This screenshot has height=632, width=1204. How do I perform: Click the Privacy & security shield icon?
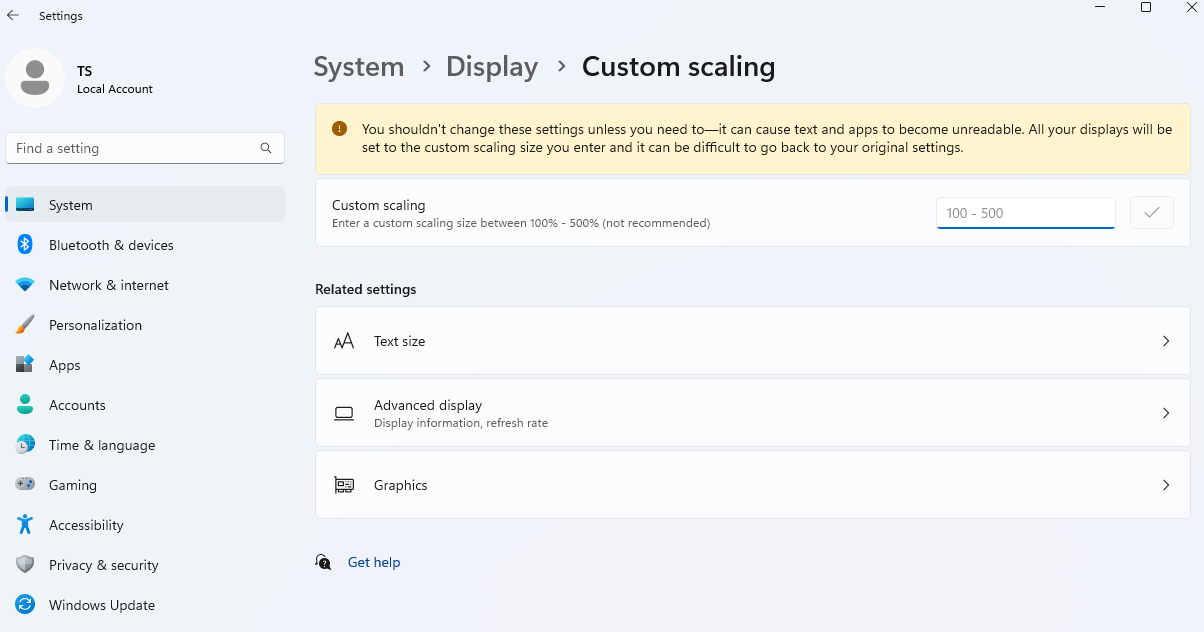pyautogui.click(x=25, y=565)
